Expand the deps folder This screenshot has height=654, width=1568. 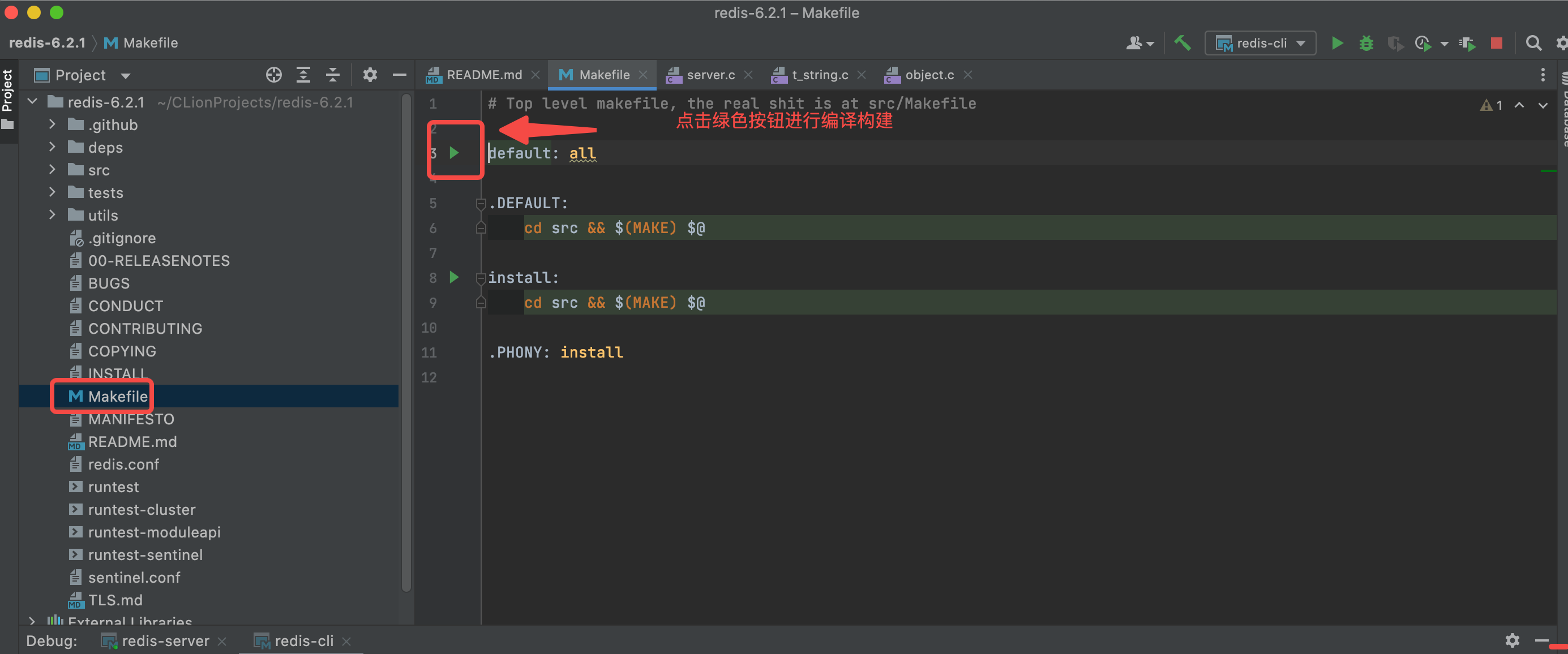pos(52,147)
